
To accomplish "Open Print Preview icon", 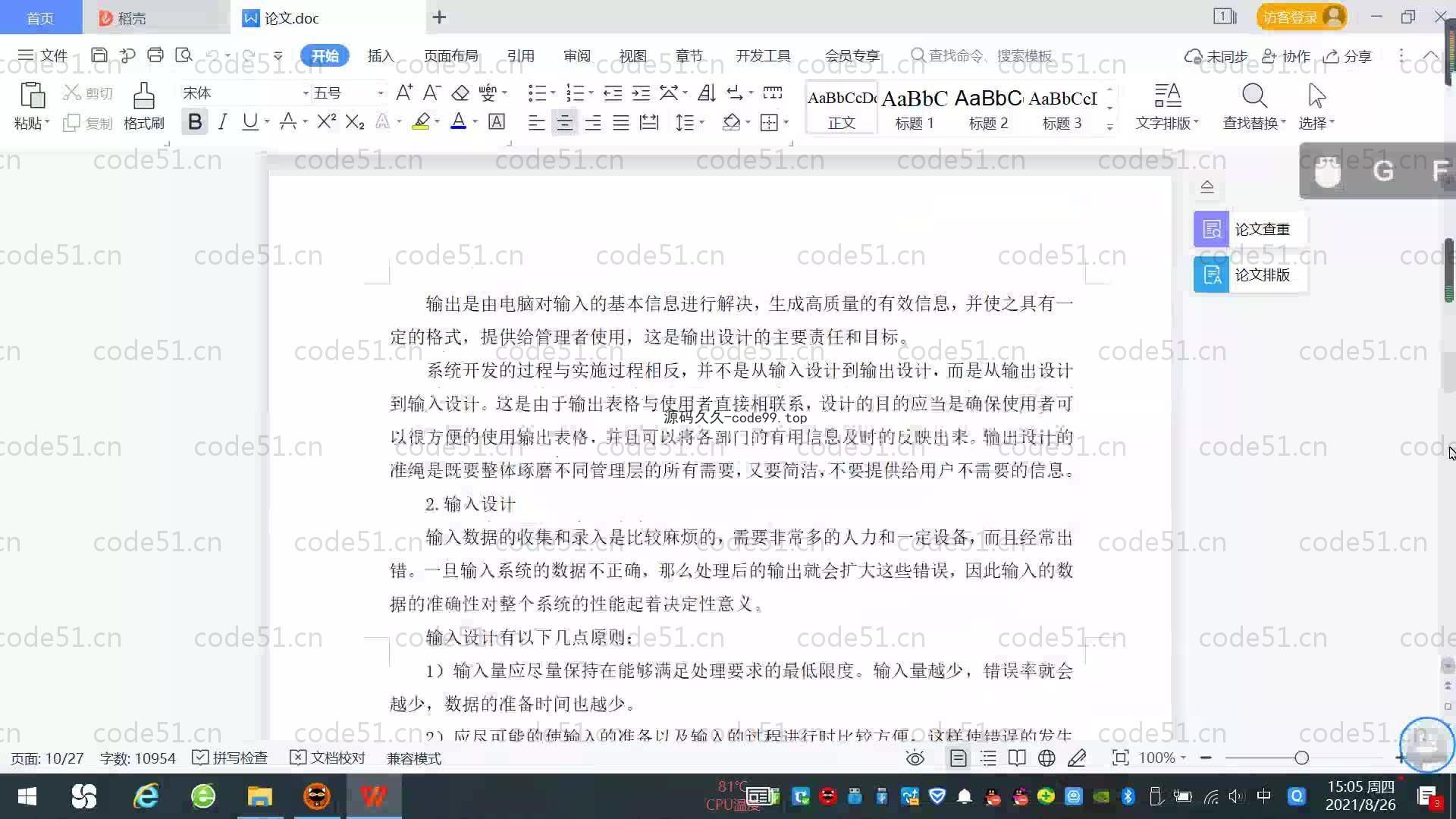I will pos(184,55).
